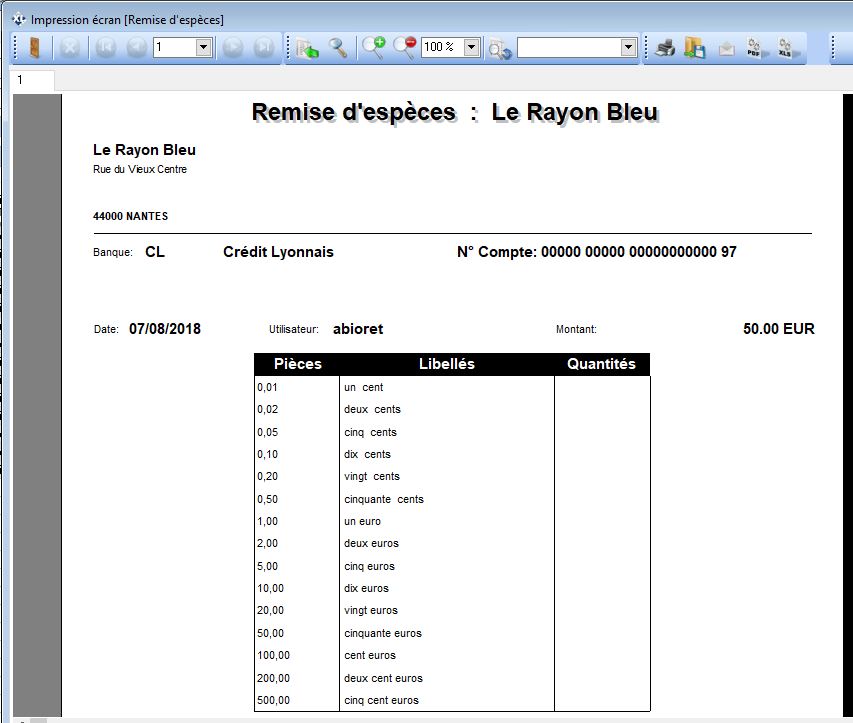Click the date 07/08/2018
853x723 pixels.
point(165,329)
